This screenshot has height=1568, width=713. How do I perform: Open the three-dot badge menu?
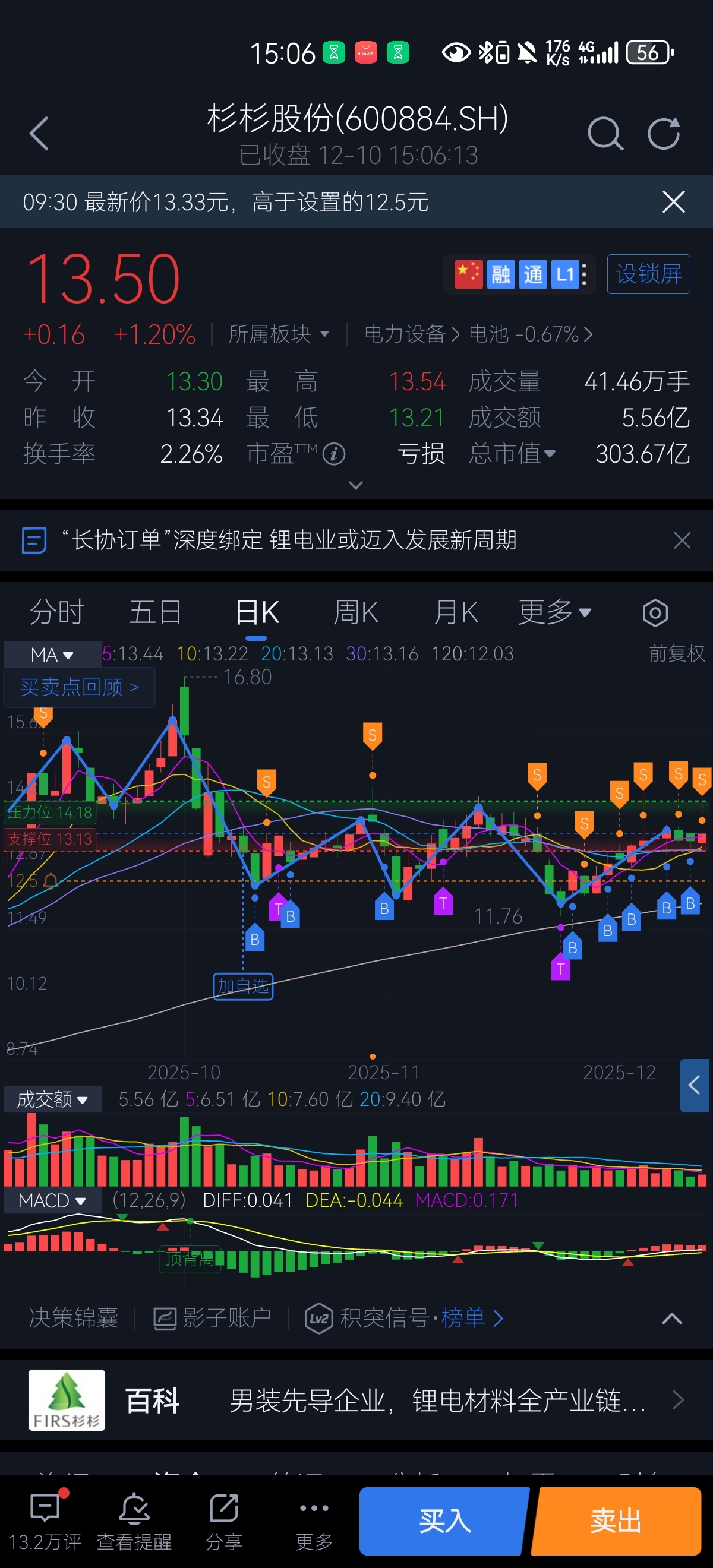585,274
